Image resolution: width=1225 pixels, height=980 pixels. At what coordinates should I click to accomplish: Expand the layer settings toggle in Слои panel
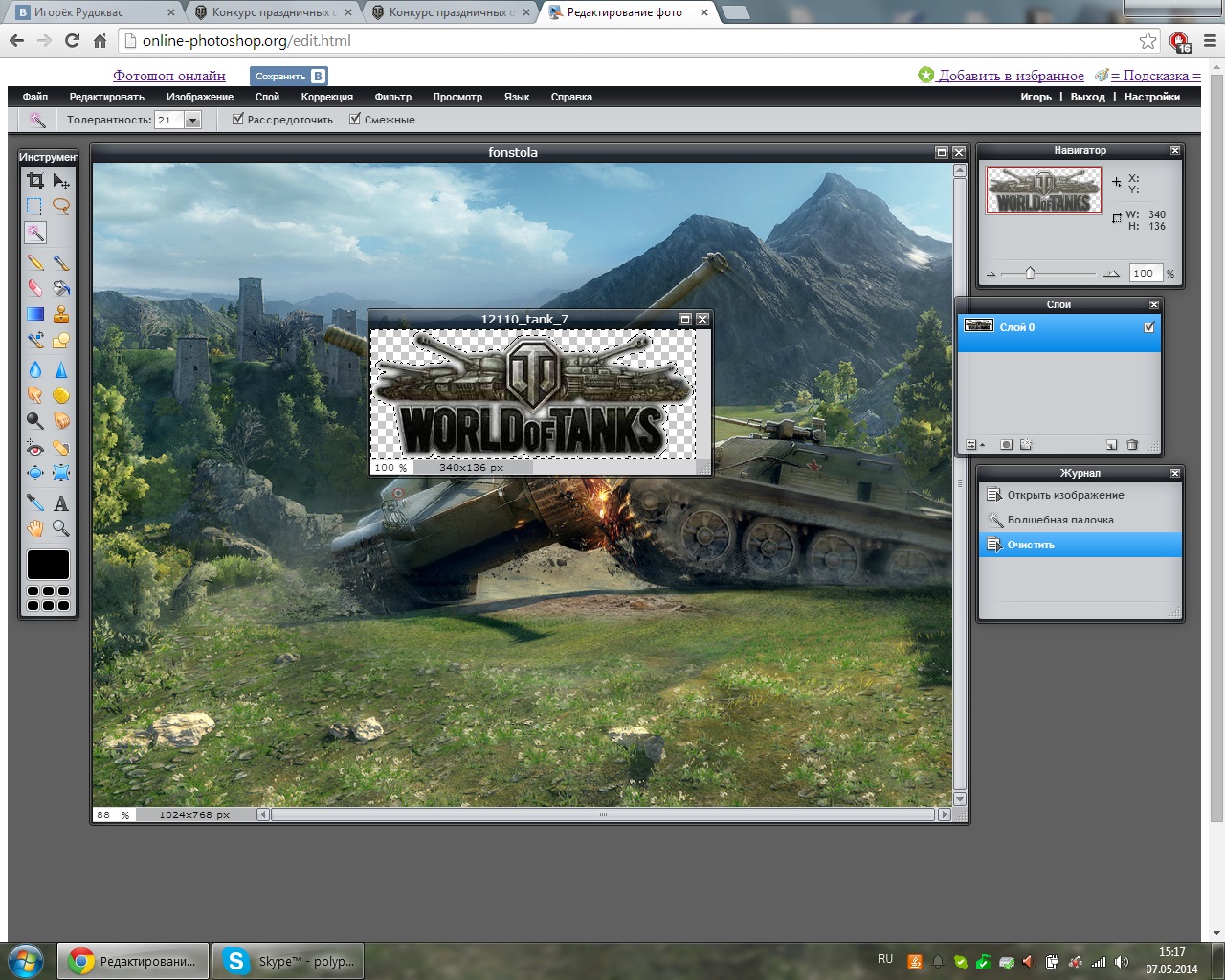pos(973,445)
